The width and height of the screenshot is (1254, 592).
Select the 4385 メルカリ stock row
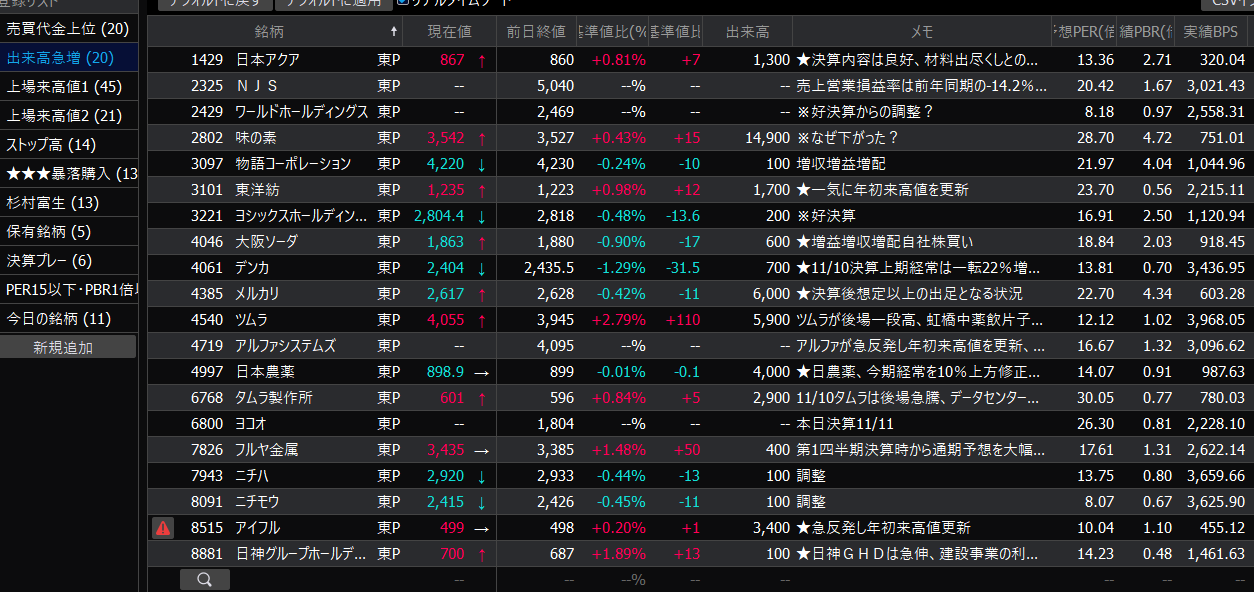[x=258, y=294]
